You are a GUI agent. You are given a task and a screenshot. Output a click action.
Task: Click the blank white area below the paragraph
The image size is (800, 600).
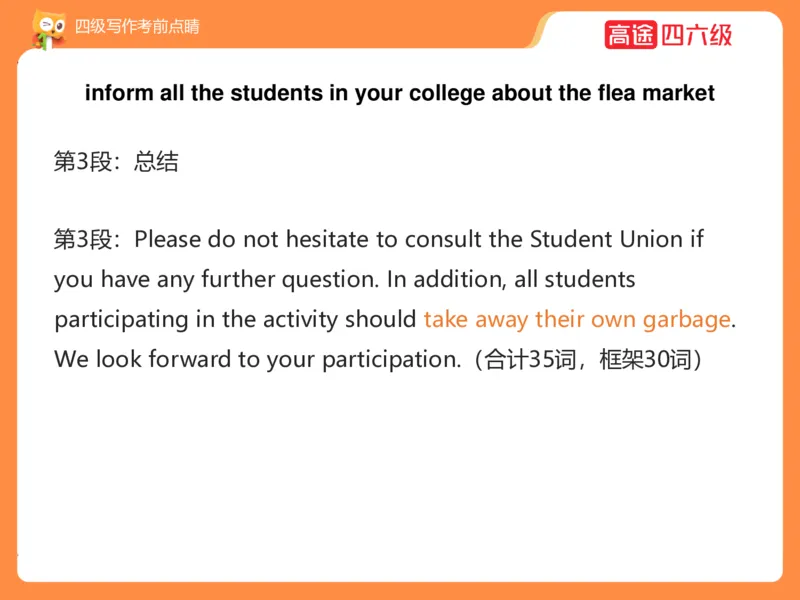click(400, 480)
